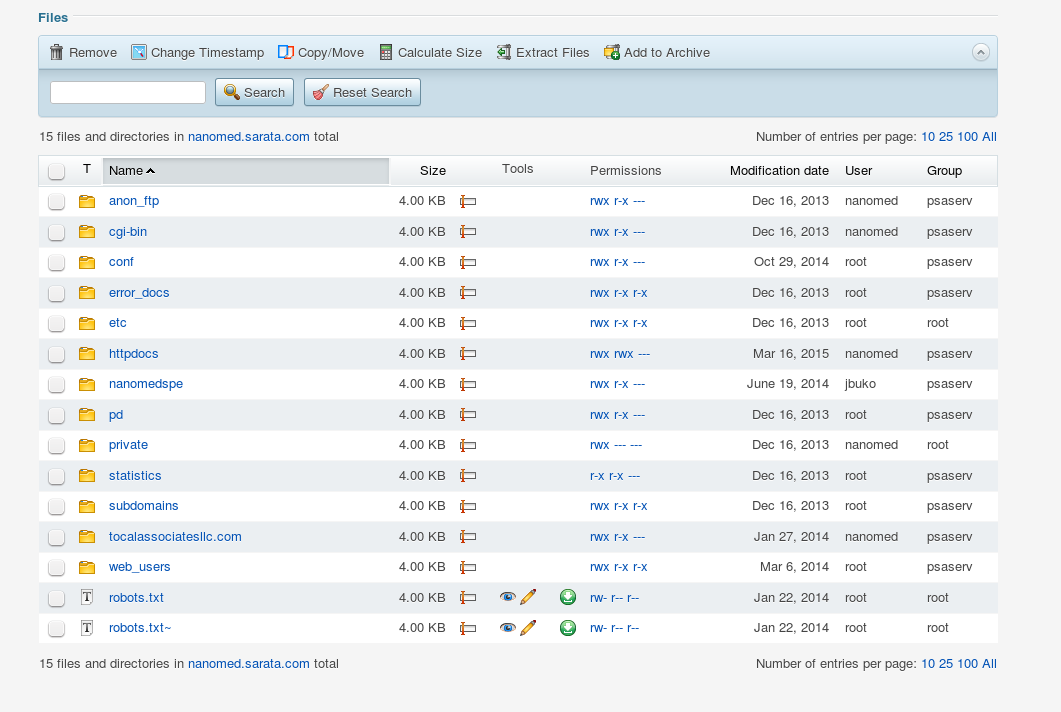
Task: Click the Change Timestamp toolbar icon
Action: [139, 52]
